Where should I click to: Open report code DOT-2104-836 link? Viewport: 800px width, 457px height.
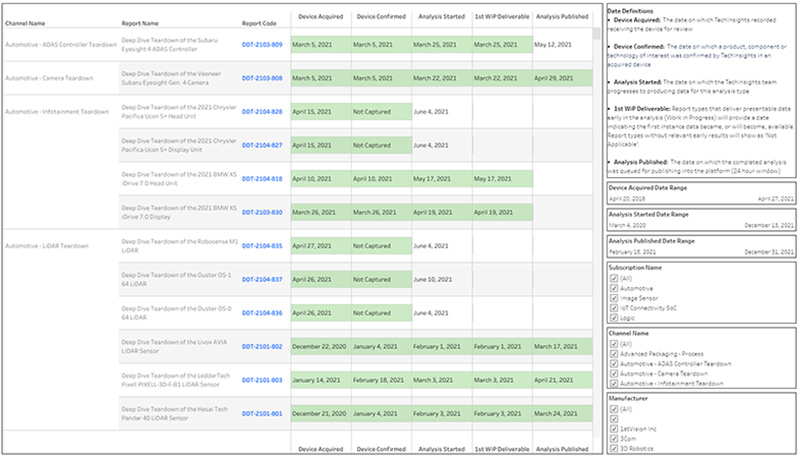262,313
